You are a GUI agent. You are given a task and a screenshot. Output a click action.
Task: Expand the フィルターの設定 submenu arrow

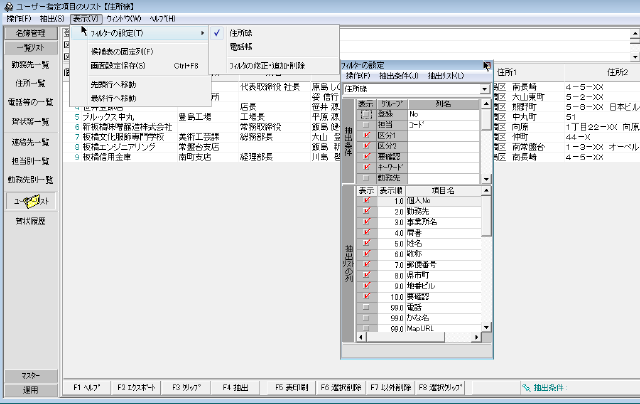point(202,33)
